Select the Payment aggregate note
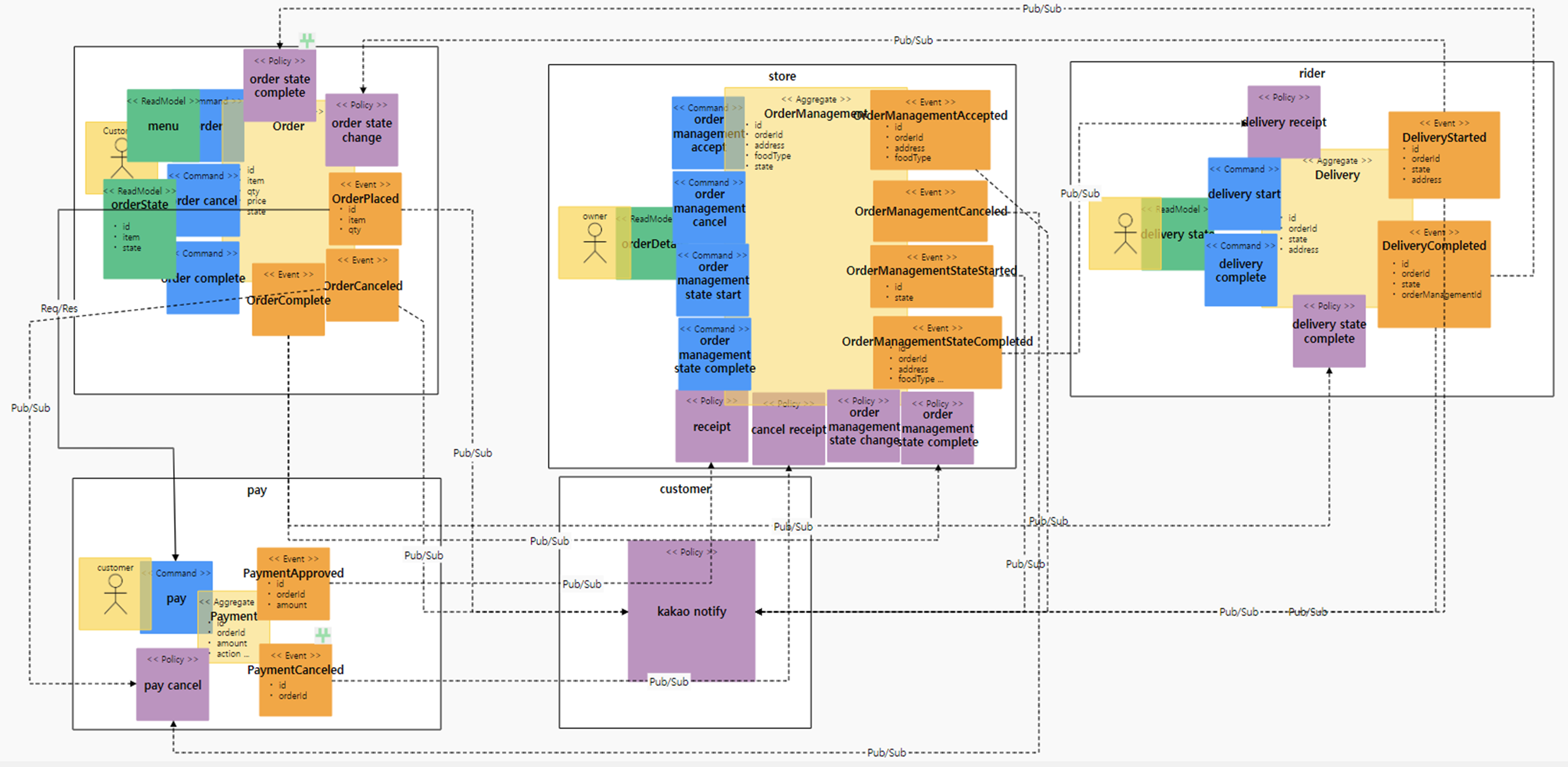 [234, 627]
